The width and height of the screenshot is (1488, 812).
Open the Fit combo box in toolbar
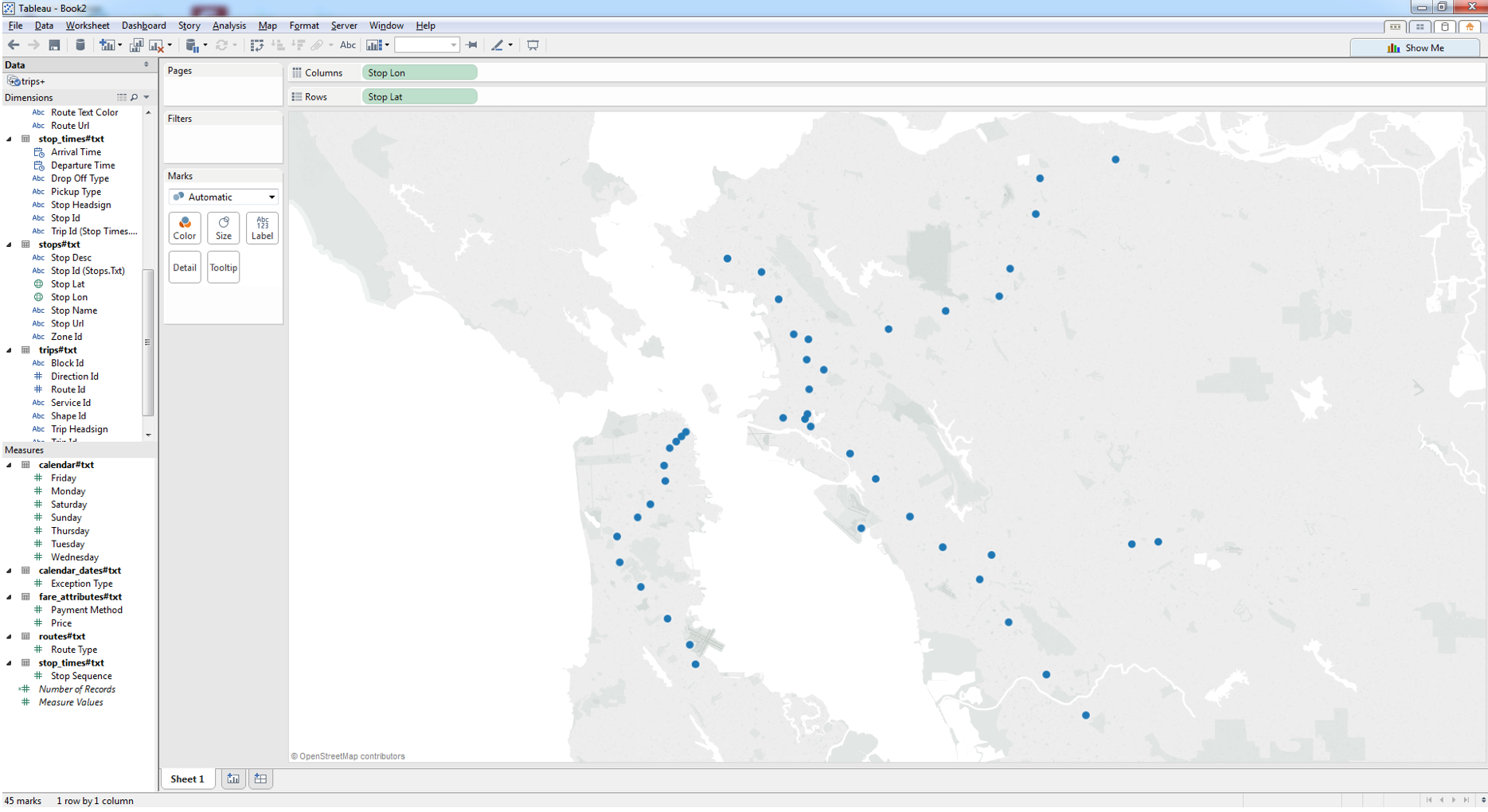[427, 45]
